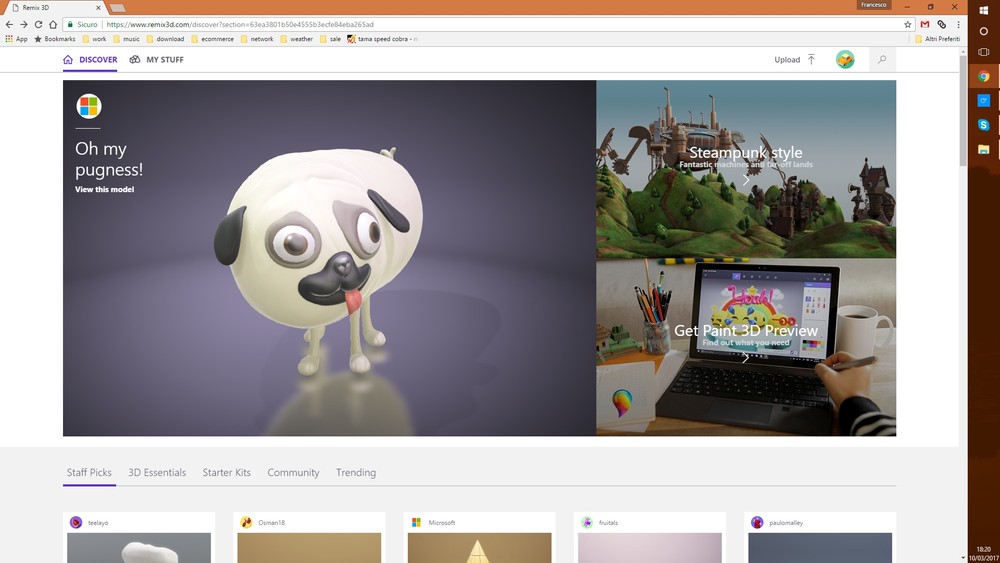The height and width of the screenshot is (563, 1000).
Task: Open a new browser tab
Action: [117, 8]
